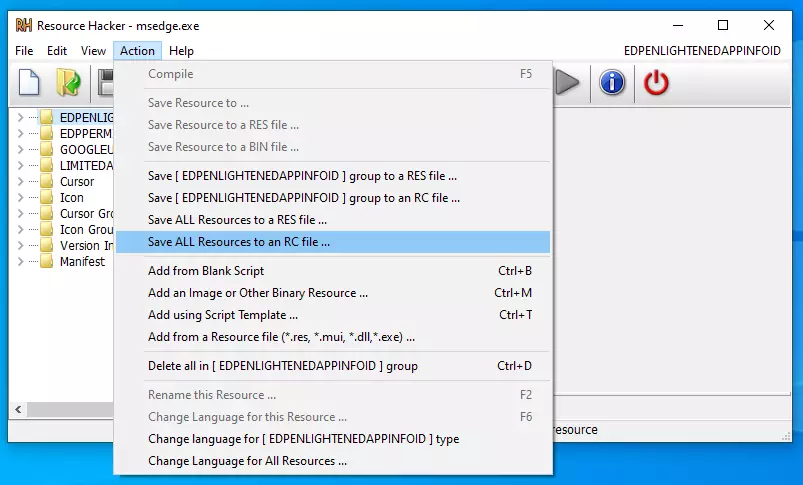Click the Manifest folder icon in tree
The height and width of the screenshot is (485, 803).
click(47, 261)
